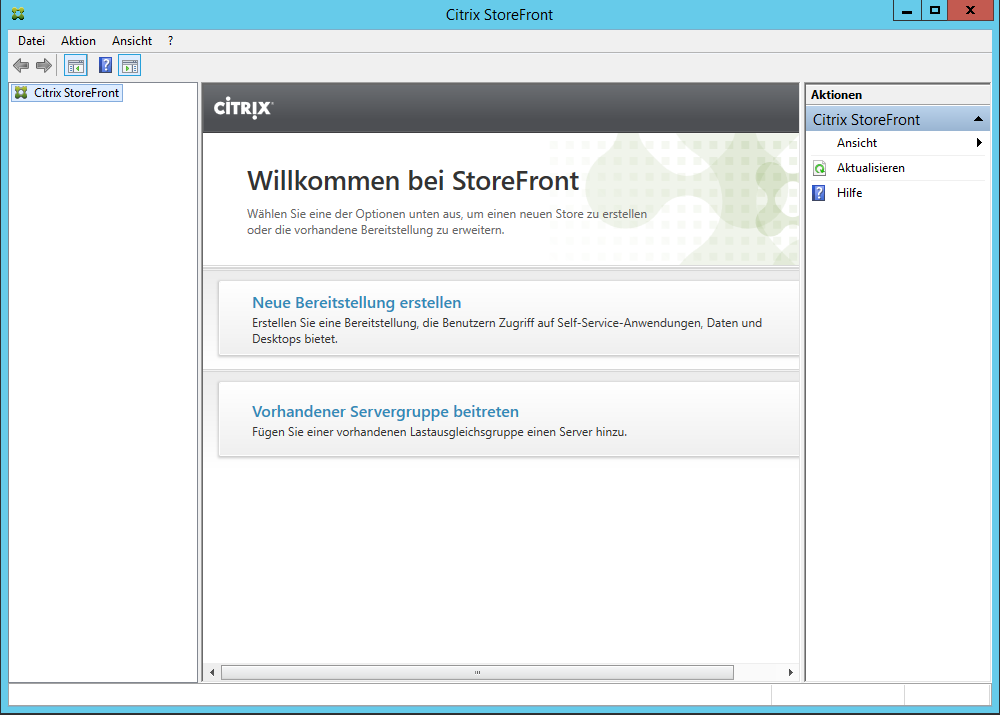Screen dimensions: 1000x715
Task: Open the Datei menu
Action: [x=31, y=41]
